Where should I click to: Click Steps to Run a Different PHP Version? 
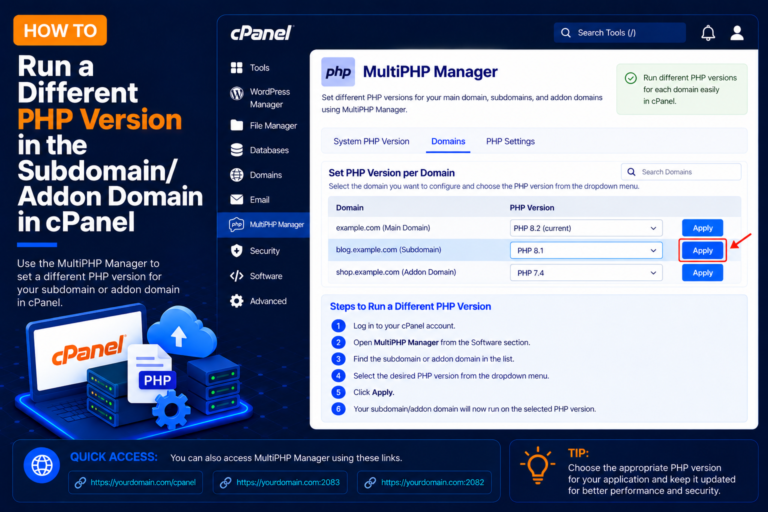(410, 307)
